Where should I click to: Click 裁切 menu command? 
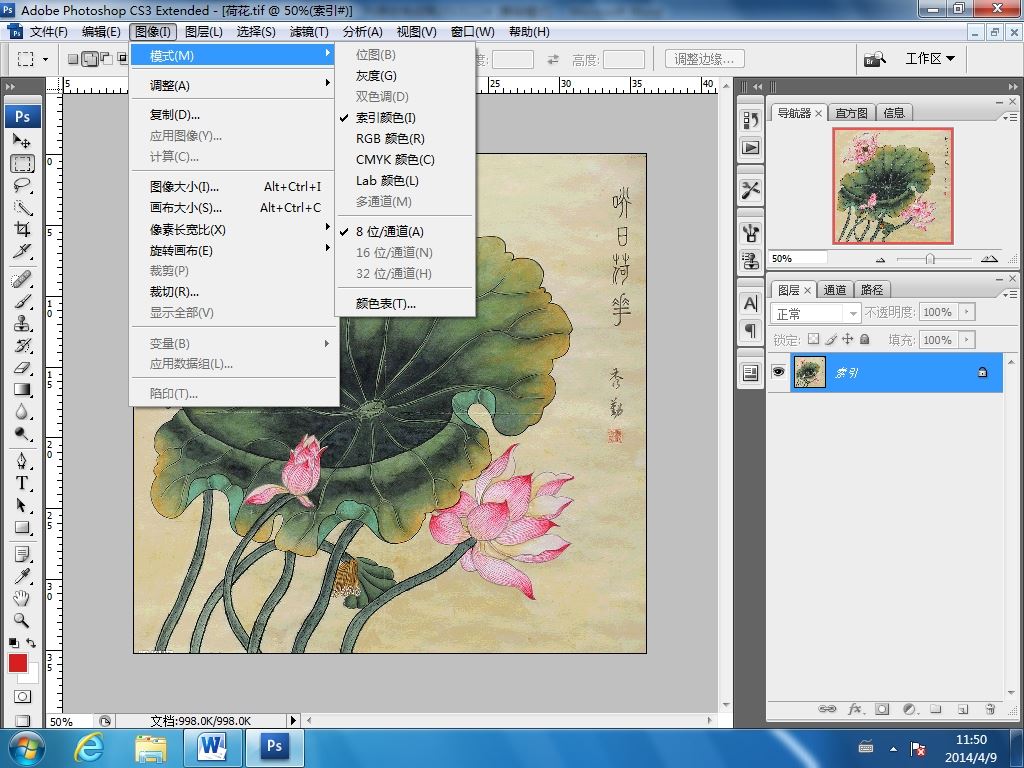tap(234, 292)
